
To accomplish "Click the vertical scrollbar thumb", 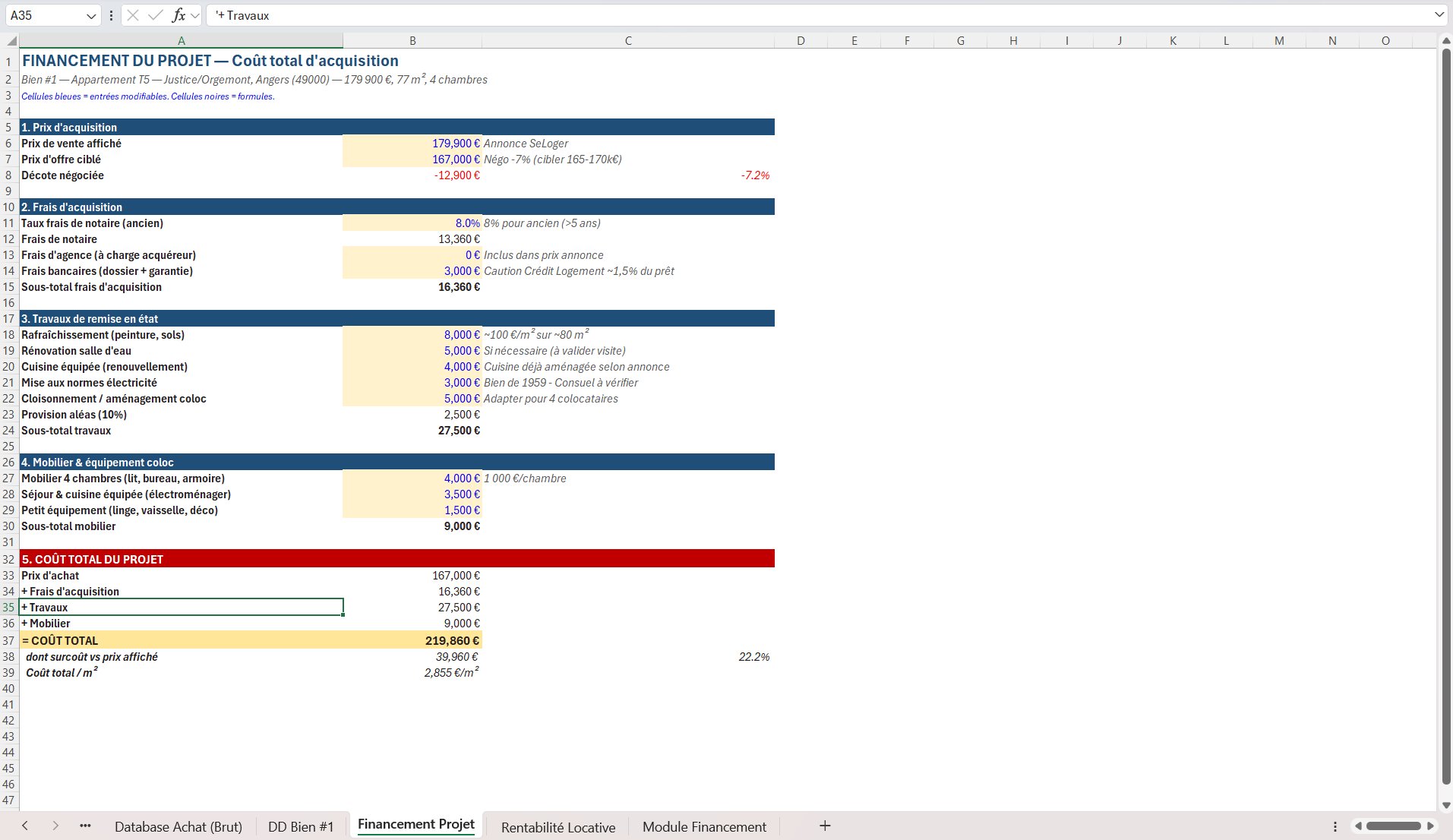I will point(1446,416).
